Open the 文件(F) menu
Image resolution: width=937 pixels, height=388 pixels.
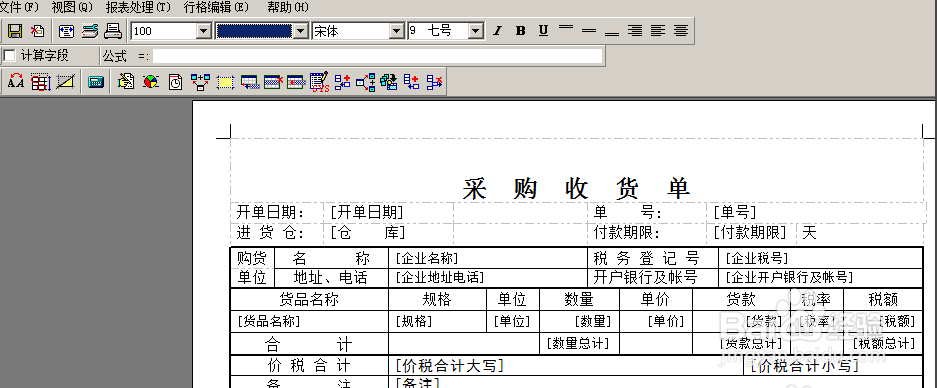(x=19, y=7)
